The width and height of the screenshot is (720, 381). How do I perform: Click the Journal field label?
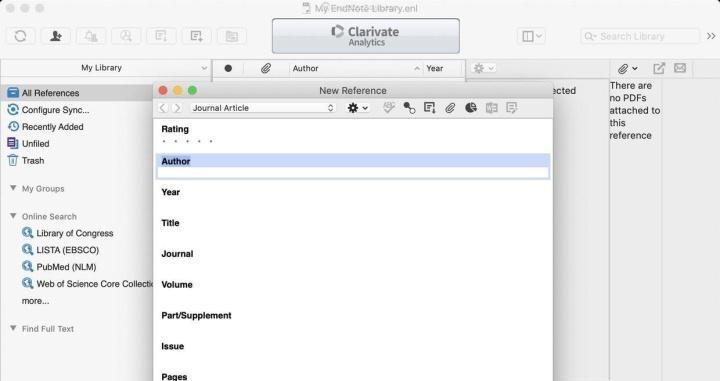[x=177, y=254]
